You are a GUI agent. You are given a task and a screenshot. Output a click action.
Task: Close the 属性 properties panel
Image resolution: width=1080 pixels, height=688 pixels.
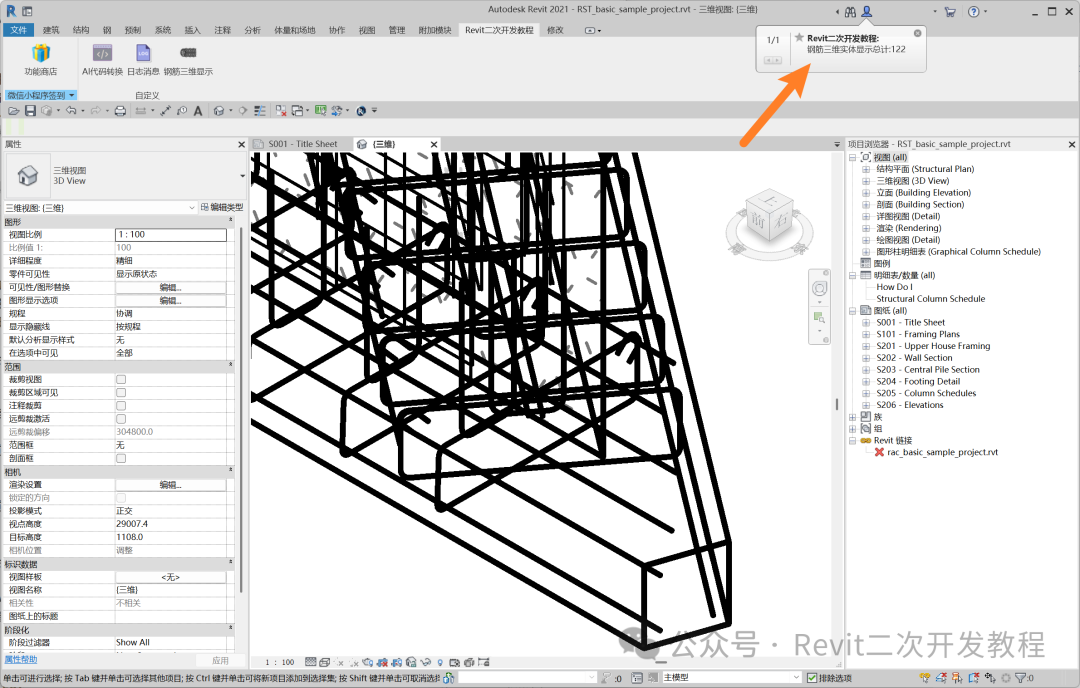(x=241, y=144)
